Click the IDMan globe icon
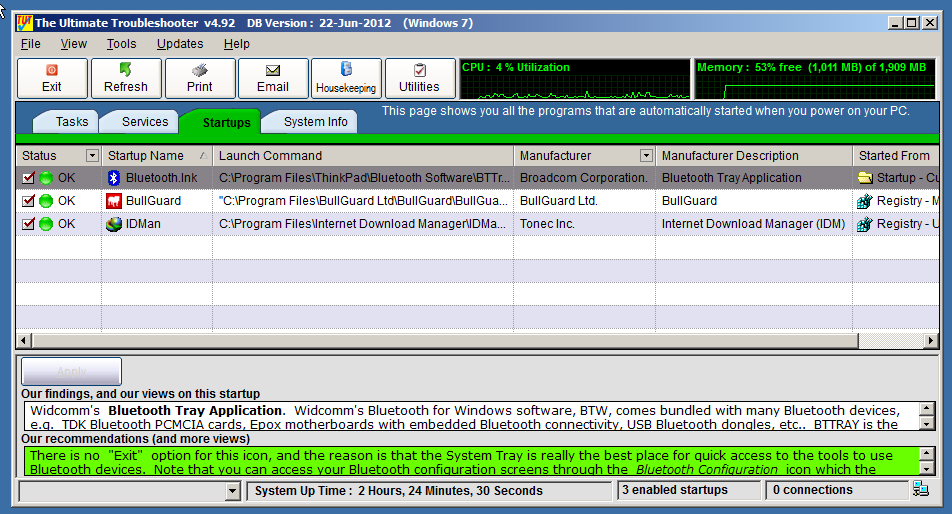This screenshot has height=514, width=952. [114, 224]
